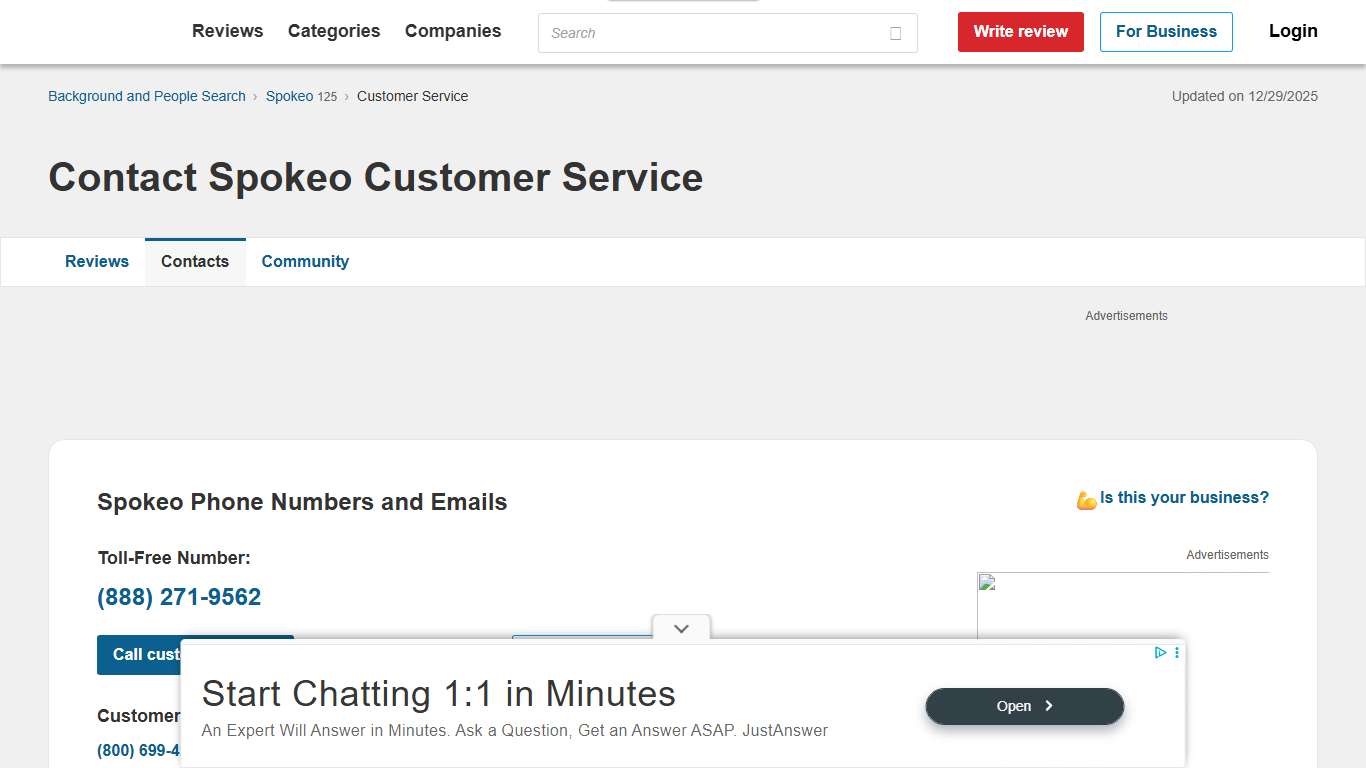Click the biceps emoji beside business question

[x=1086, y=498]
